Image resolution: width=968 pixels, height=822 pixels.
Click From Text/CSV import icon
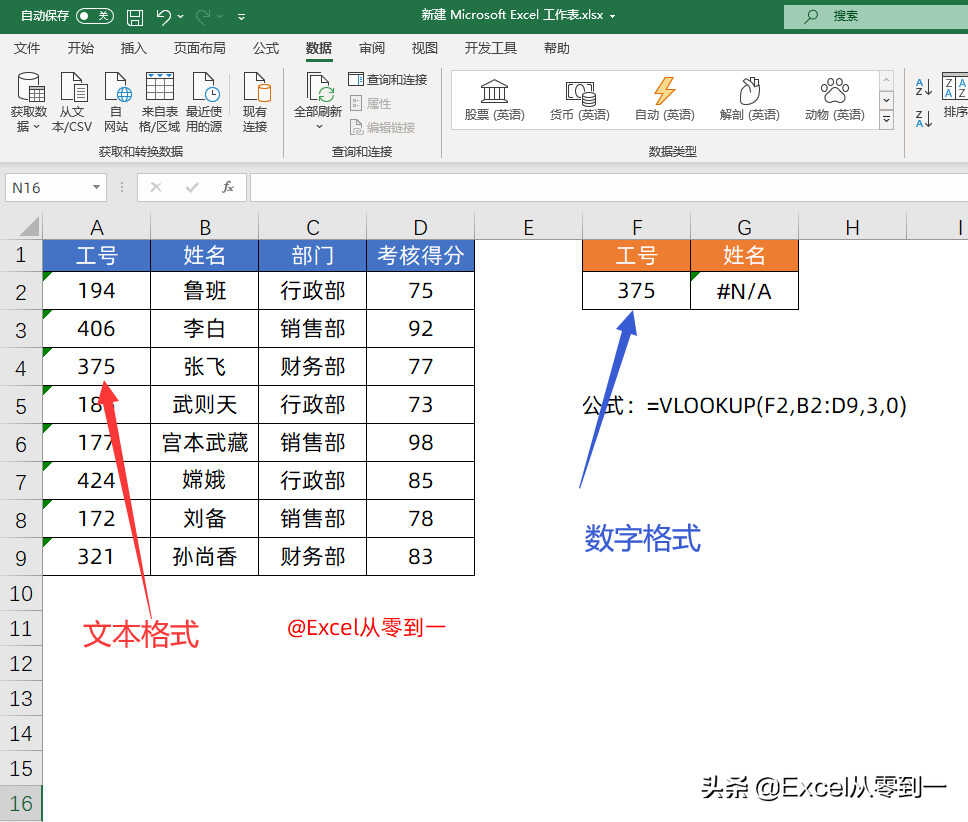pos(72,101)
